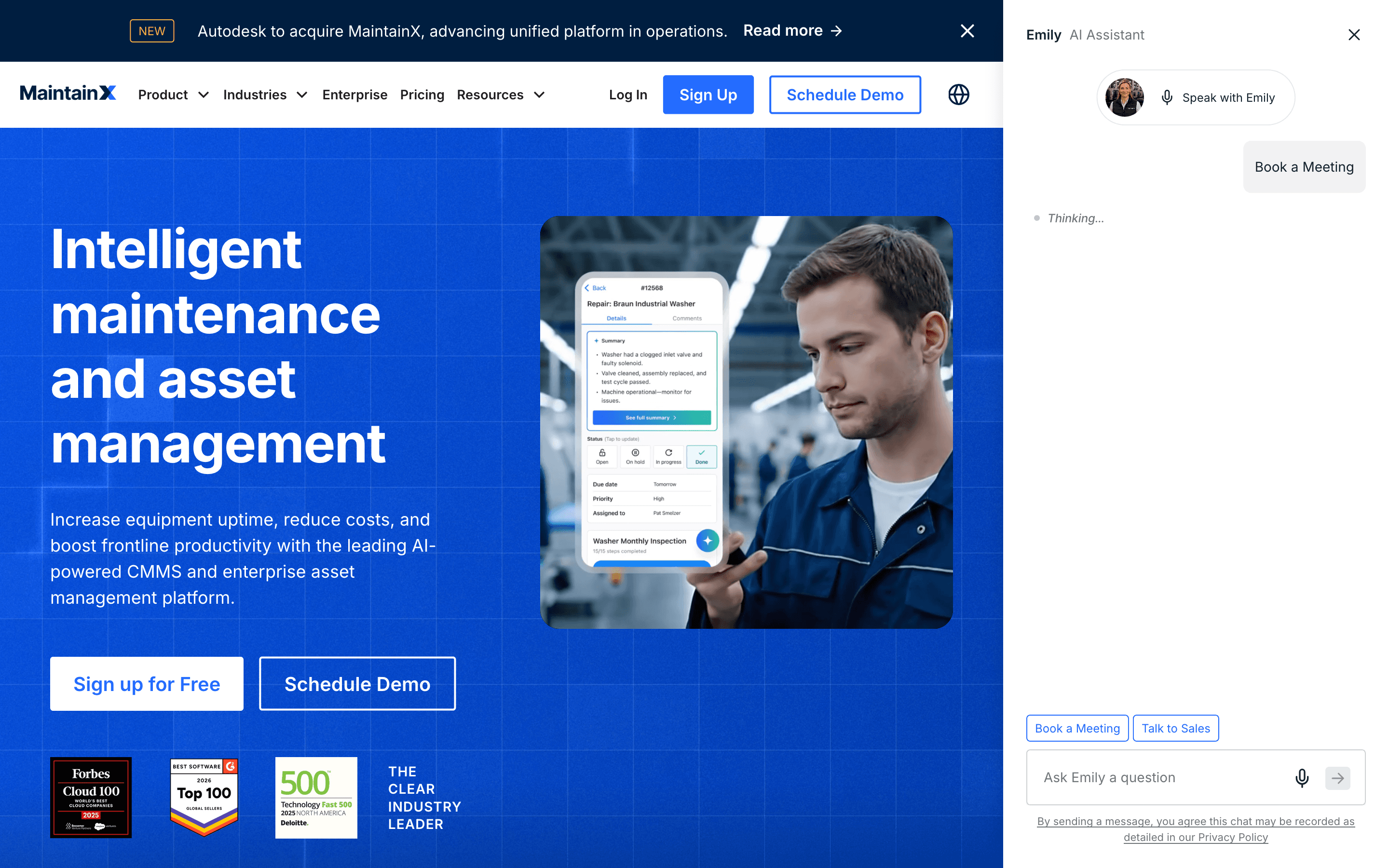Expand the Product menu
The width and height of the screenshot is (1389, 868).
pos(173,95)
